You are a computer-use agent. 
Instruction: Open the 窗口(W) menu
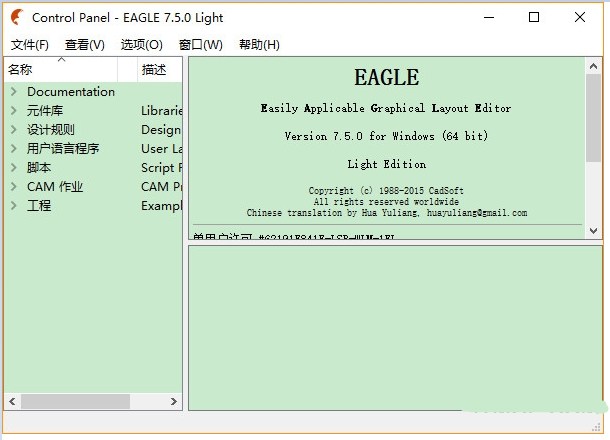(x=200, y=45)
